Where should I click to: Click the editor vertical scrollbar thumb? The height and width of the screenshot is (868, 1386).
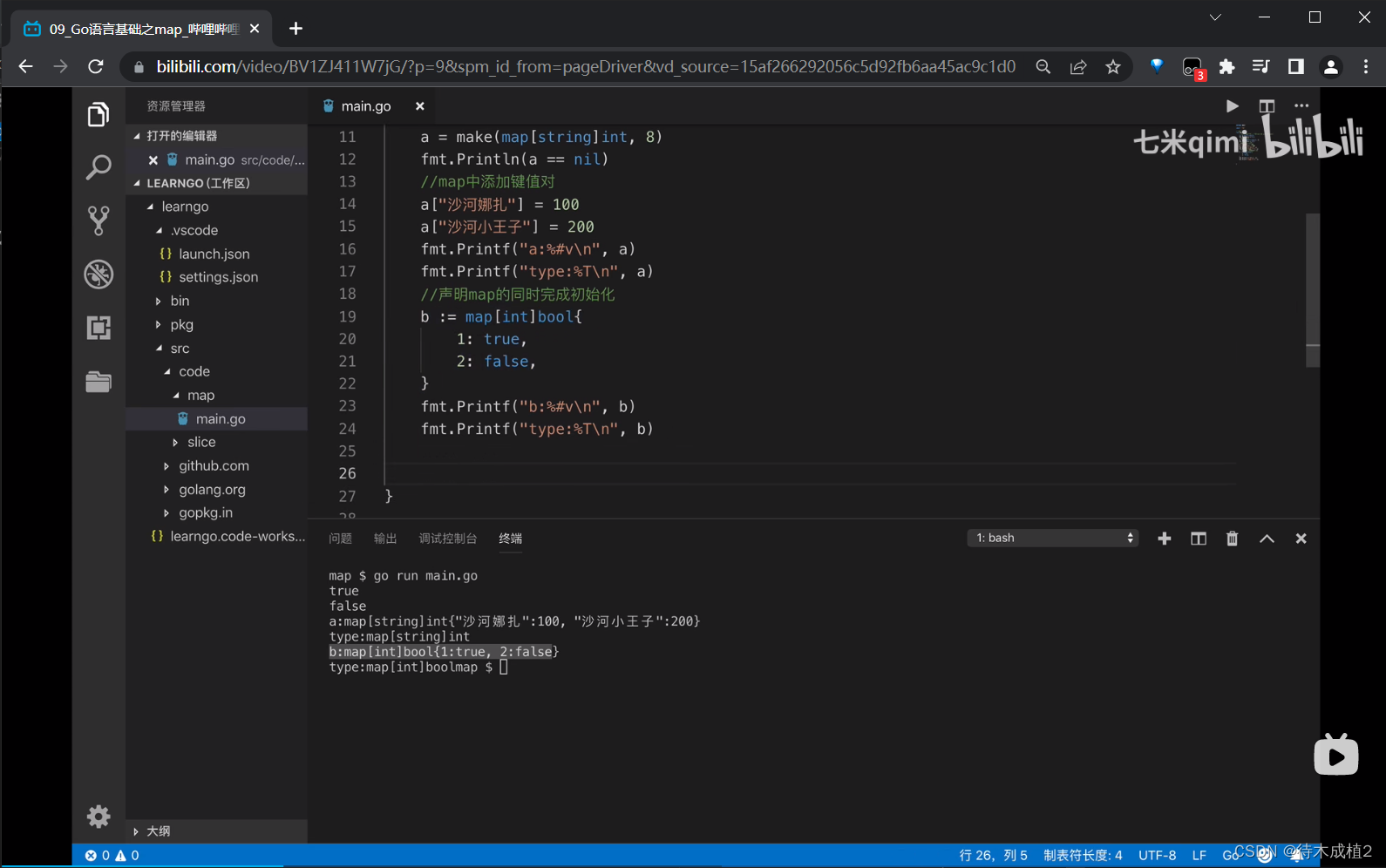pyautogui.click(x=1313, y=290)
